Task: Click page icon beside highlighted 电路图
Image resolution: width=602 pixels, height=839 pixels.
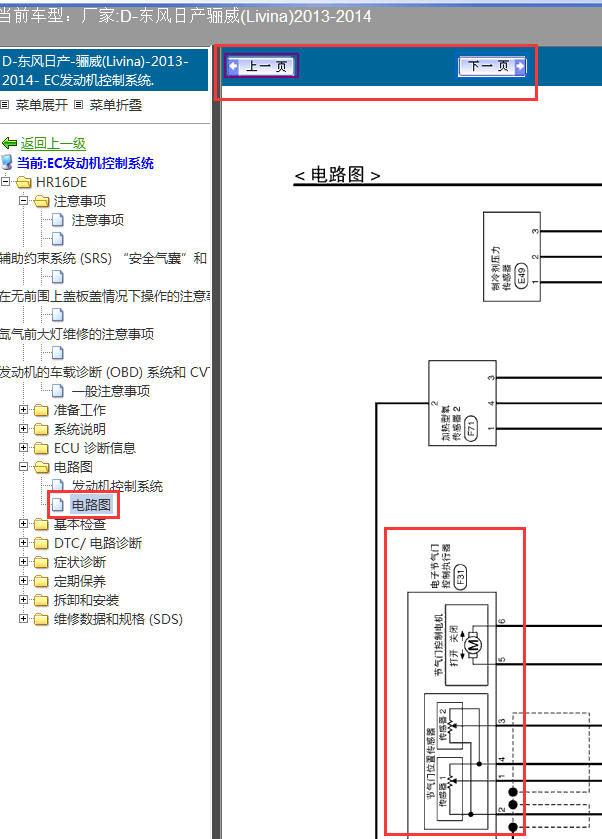Action: coord(58,505)
